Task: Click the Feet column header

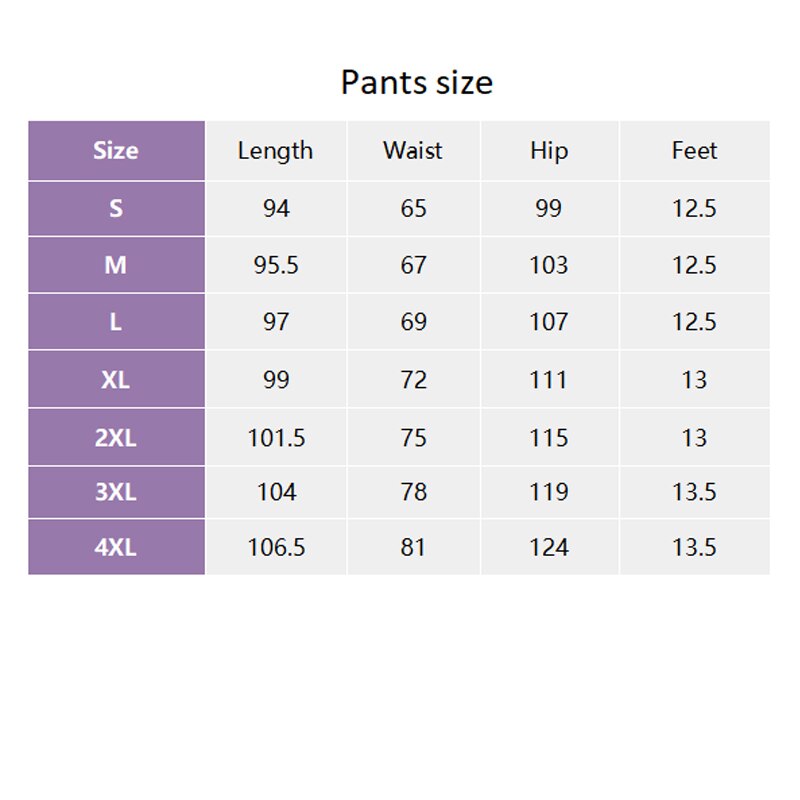Action: pos(694,151)
